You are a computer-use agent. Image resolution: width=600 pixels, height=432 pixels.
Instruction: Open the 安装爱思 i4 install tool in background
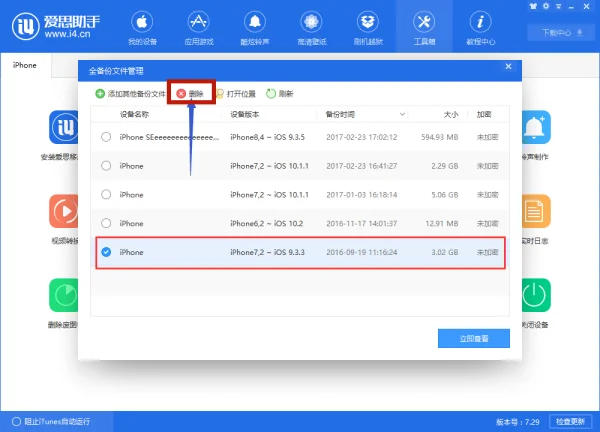(x=64, y=127)
